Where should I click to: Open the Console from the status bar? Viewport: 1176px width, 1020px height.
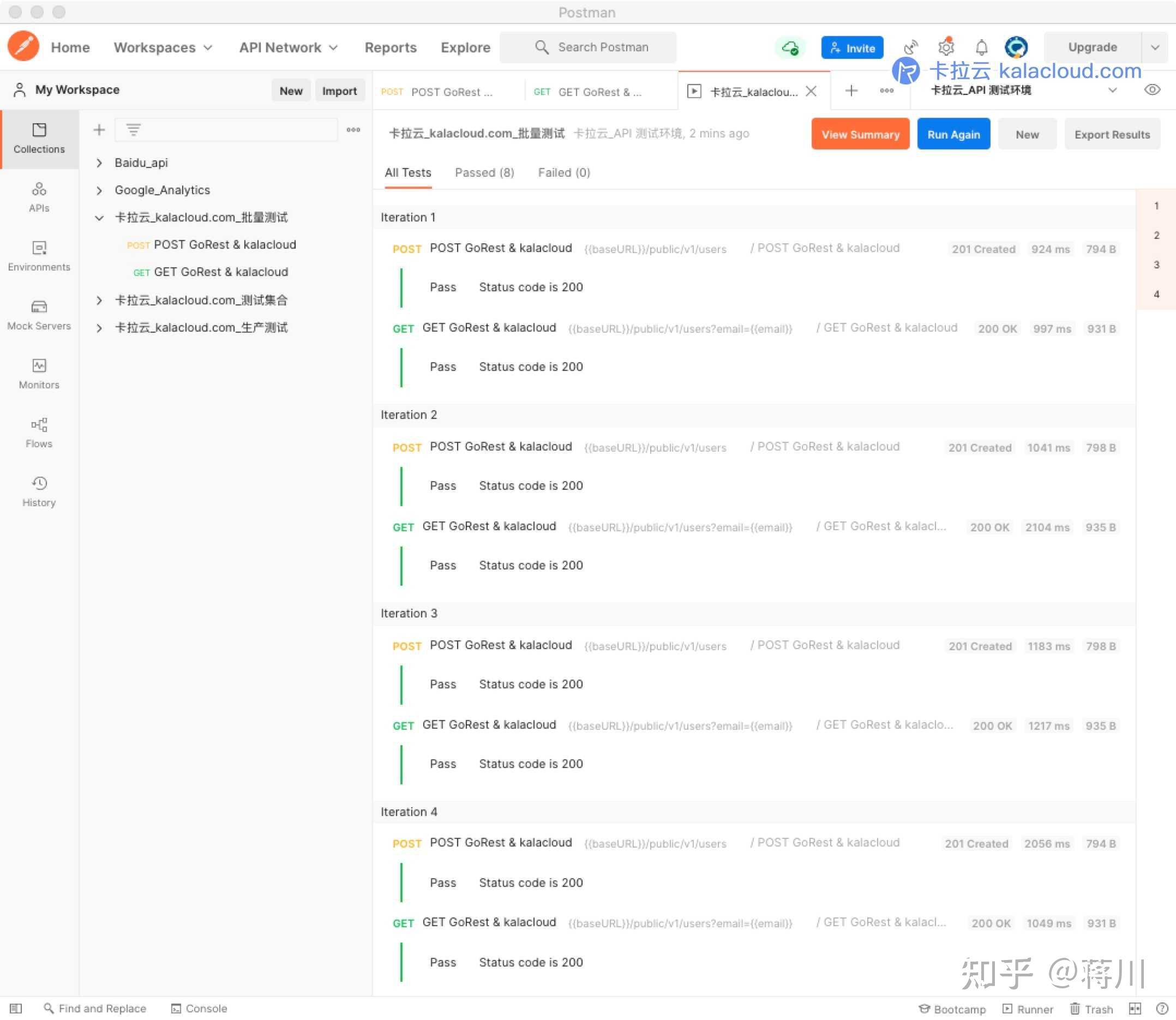coord(199,1008)
